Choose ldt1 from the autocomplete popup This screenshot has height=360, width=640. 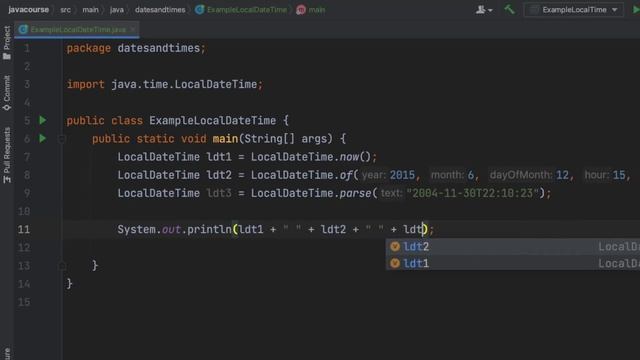[513, 263]
